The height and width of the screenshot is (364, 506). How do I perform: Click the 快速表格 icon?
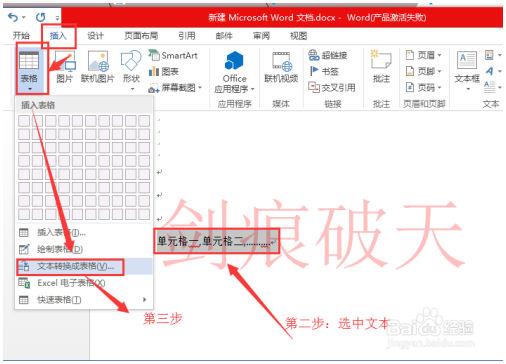click(24, 299)
